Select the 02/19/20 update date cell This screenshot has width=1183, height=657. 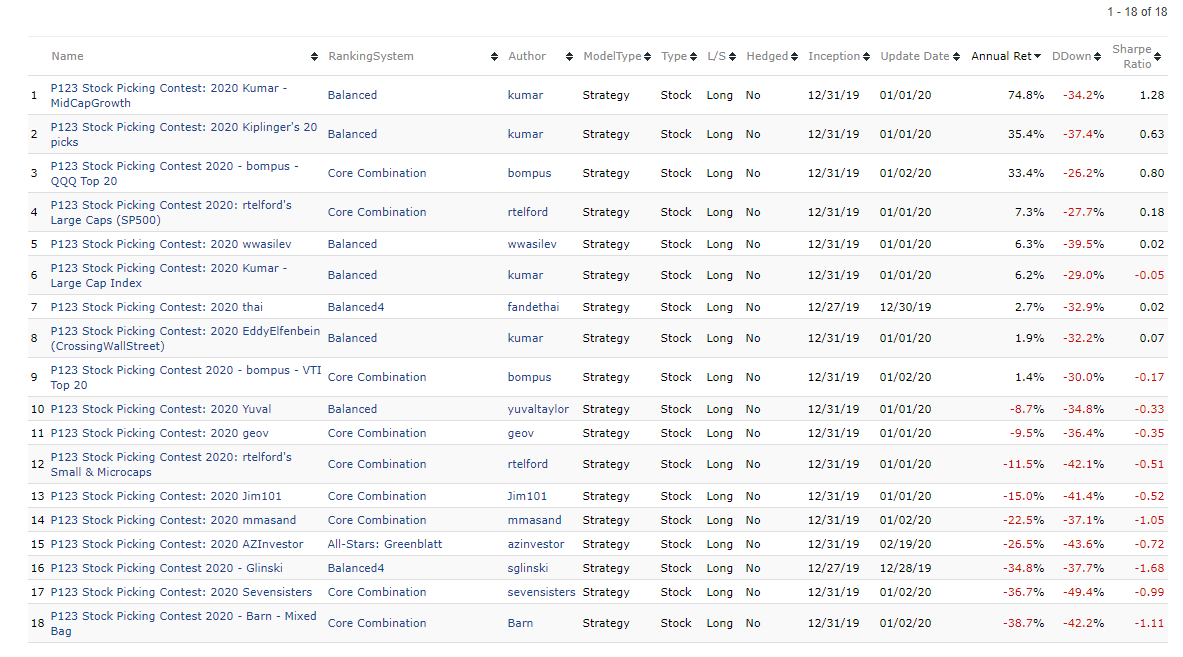905,545
